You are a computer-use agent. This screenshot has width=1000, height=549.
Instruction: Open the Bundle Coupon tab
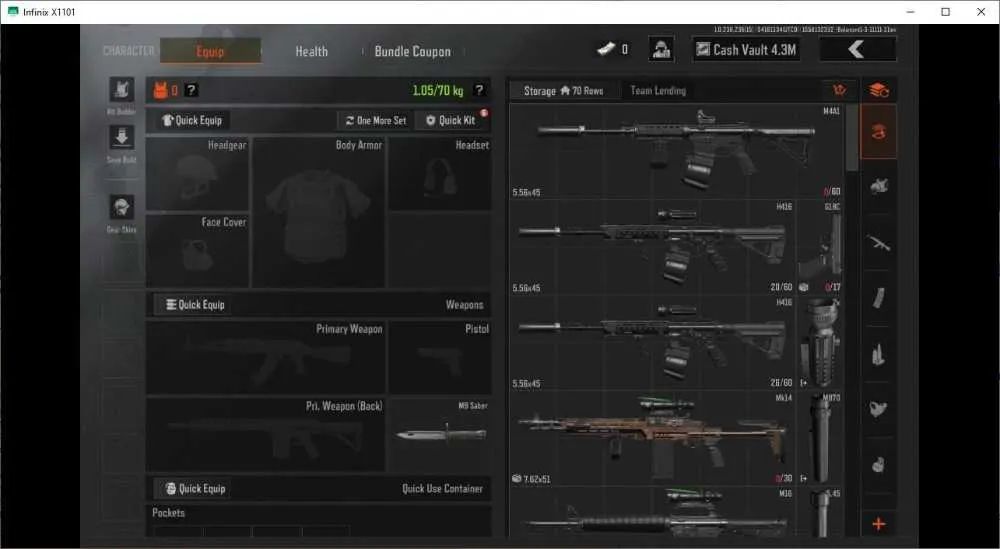coord(413,52)
